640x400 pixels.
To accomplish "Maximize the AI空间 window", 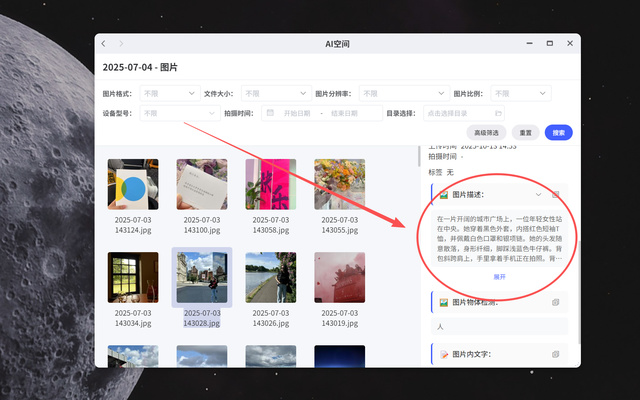I will [550, 43].
